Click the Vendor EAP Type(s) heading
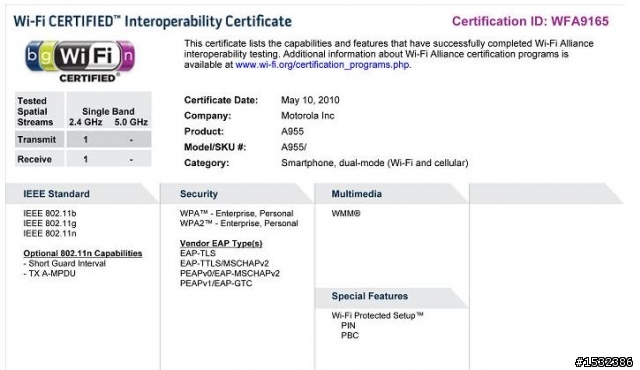 pyautogui.click(x=221, y=244)
